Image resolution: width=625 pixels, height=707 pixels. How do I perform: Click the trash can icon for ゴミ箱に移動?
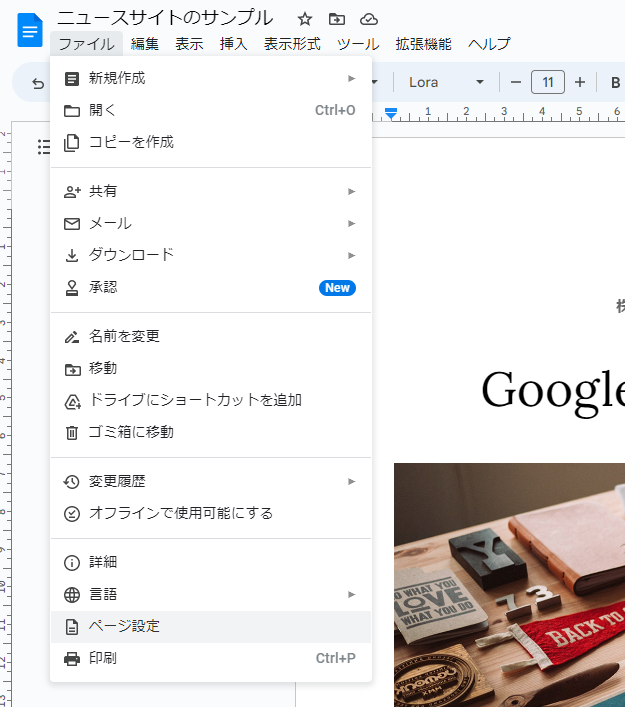[x=72, y=433]
